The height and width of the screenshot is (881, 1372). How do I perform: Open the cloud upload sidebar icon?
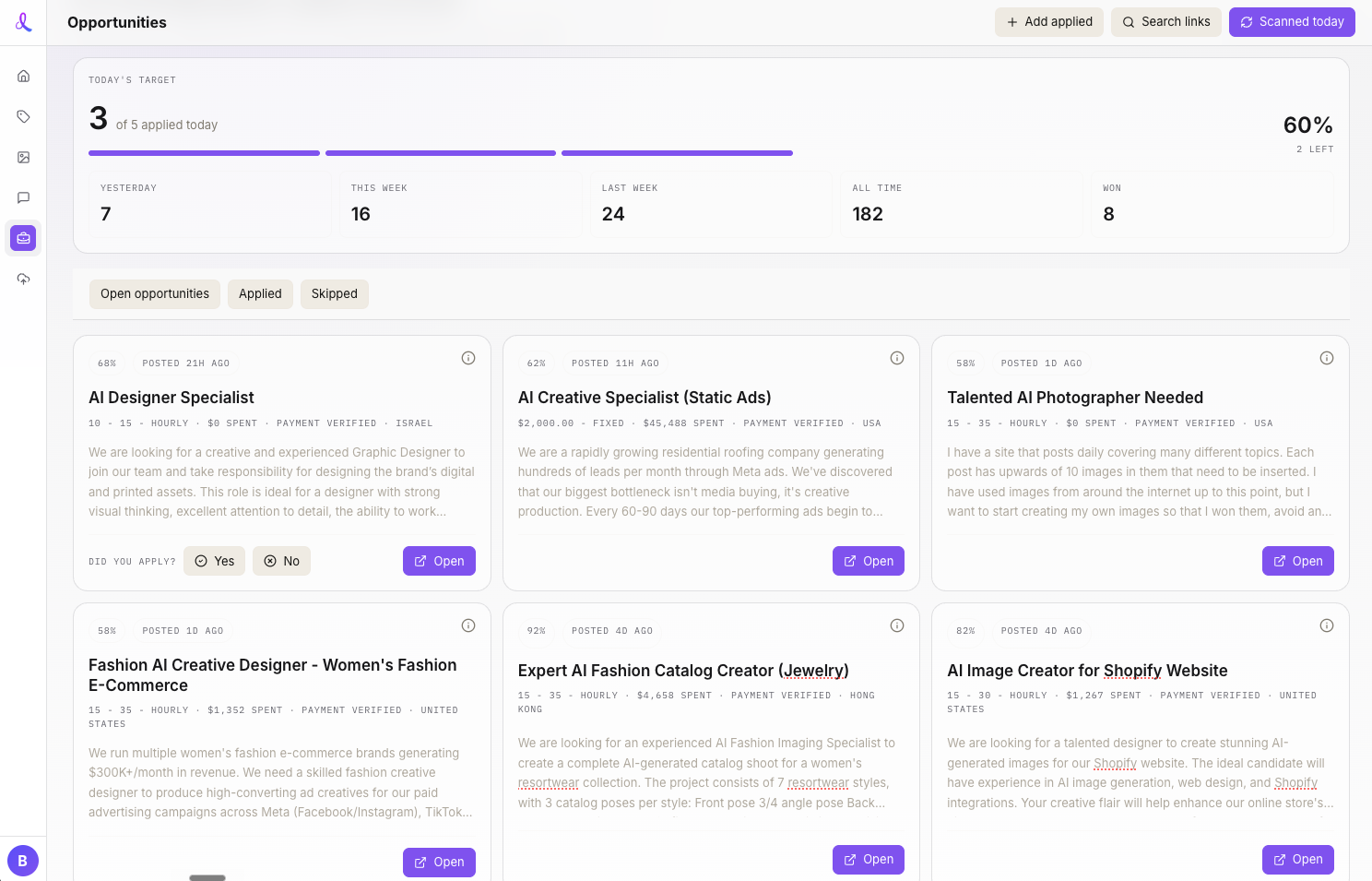coord(23,279)
